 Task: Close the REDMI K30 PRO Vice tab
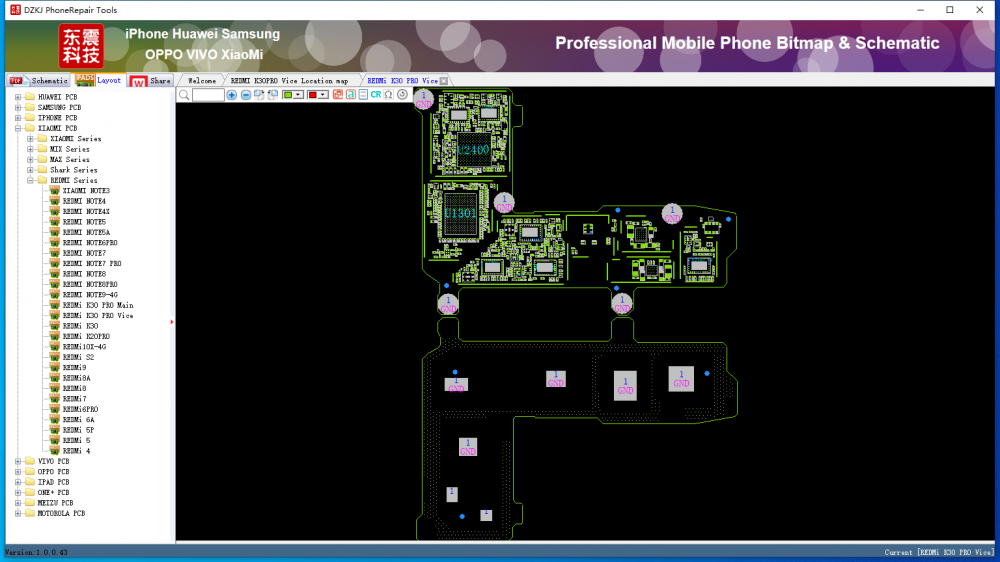tap(444, 80)
